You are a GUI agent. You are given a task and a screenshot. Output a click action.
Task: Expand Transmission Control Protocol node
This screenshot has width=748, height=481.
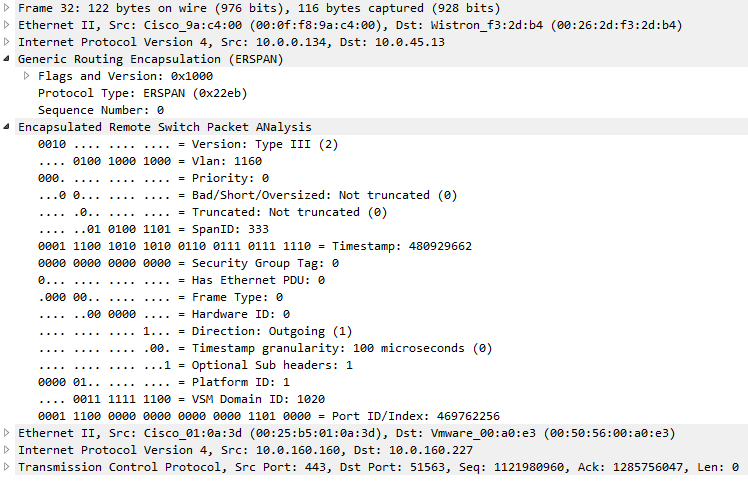coord(6,467)
